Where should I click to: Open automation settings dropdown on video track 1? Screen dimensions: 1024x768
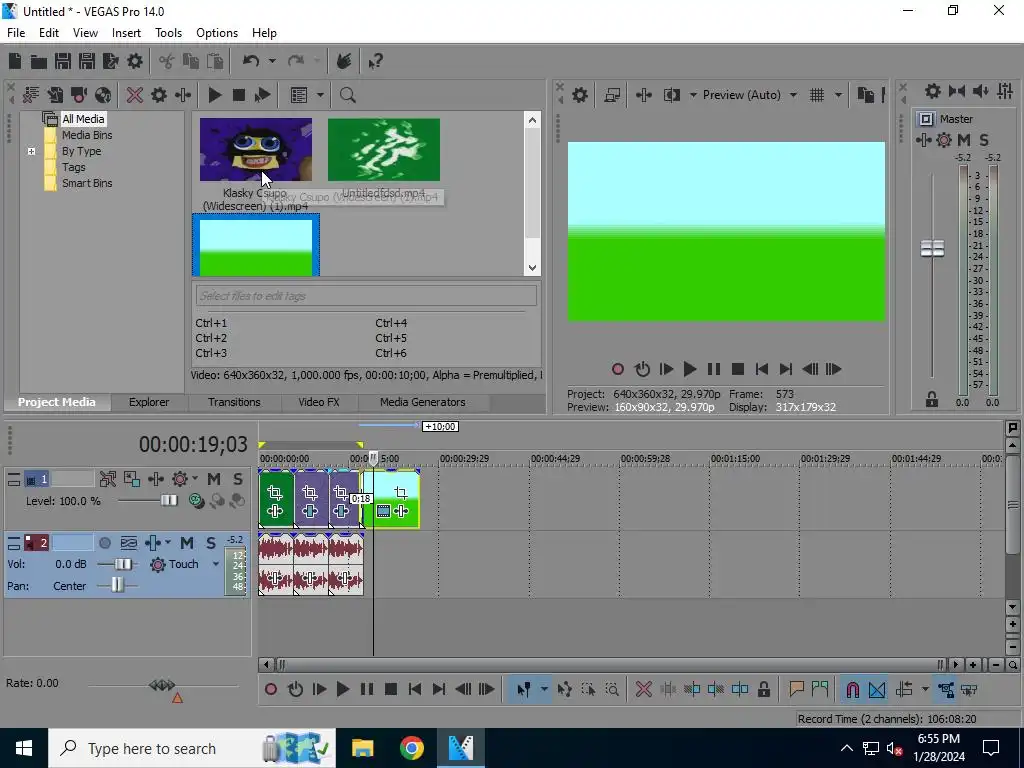[x=195, y=479]
